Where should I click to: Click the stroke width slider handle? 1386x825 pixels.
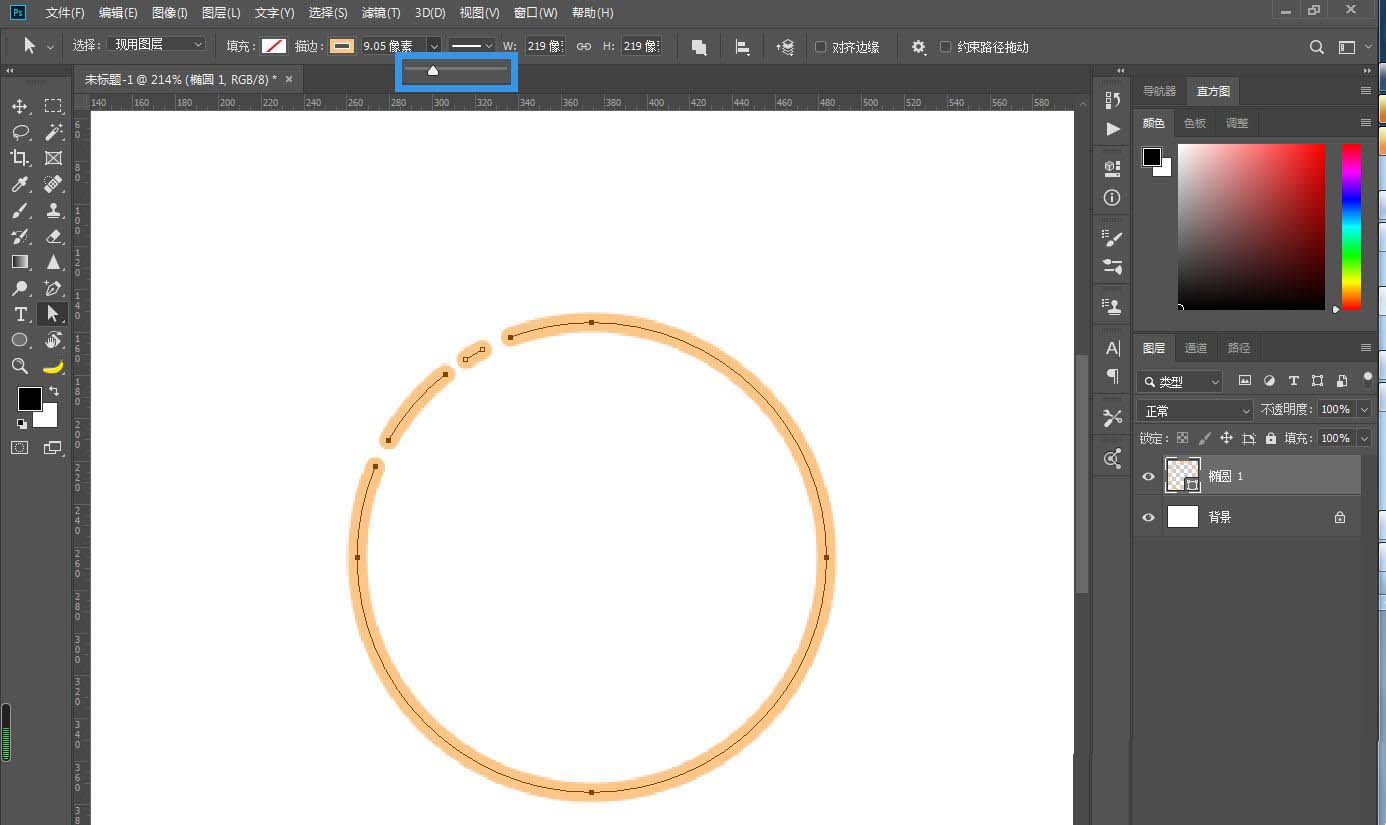[433, 71]
